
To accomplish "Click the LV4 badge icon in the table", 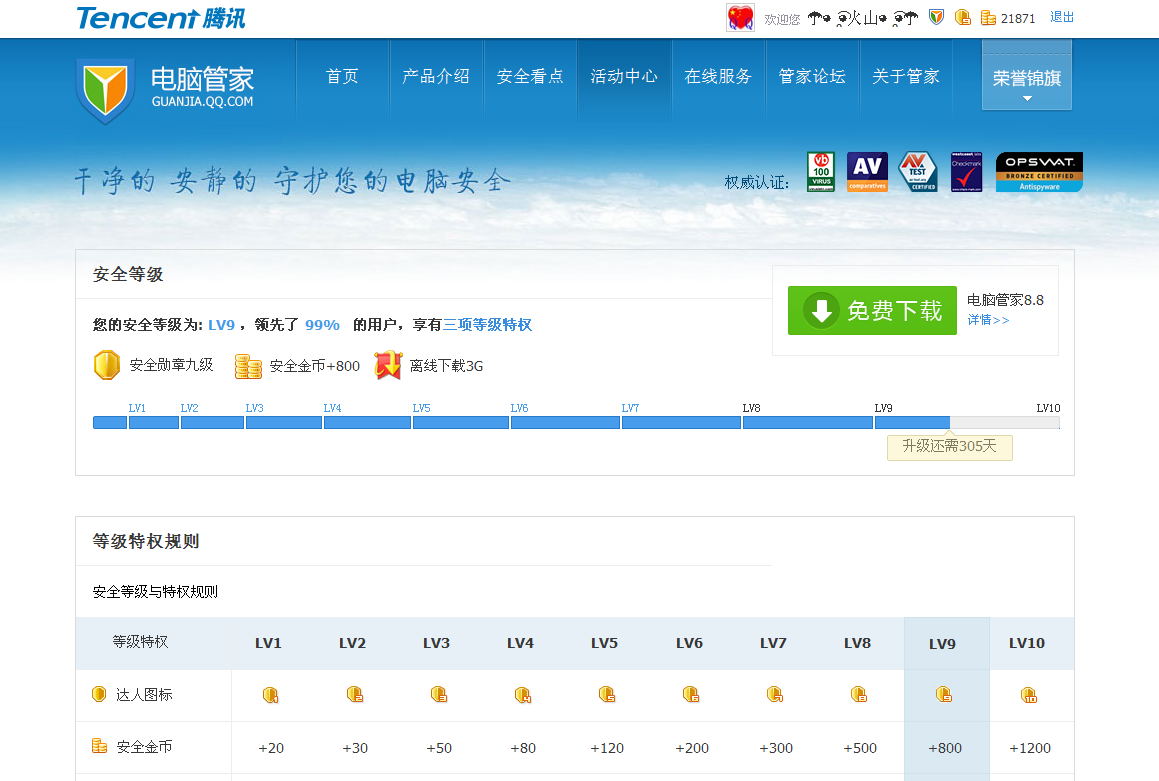I will 523,695.
